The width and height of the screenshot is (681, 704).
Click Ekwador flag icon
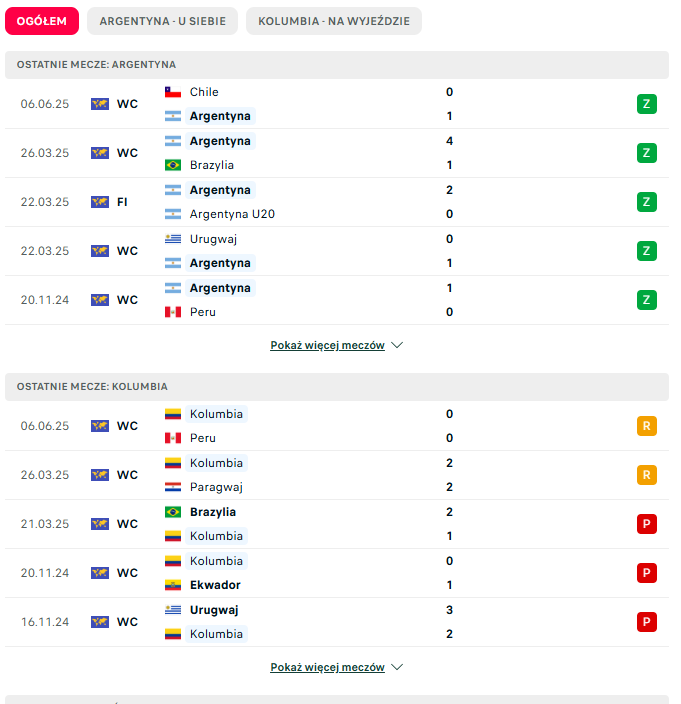[x=173, y=585]
